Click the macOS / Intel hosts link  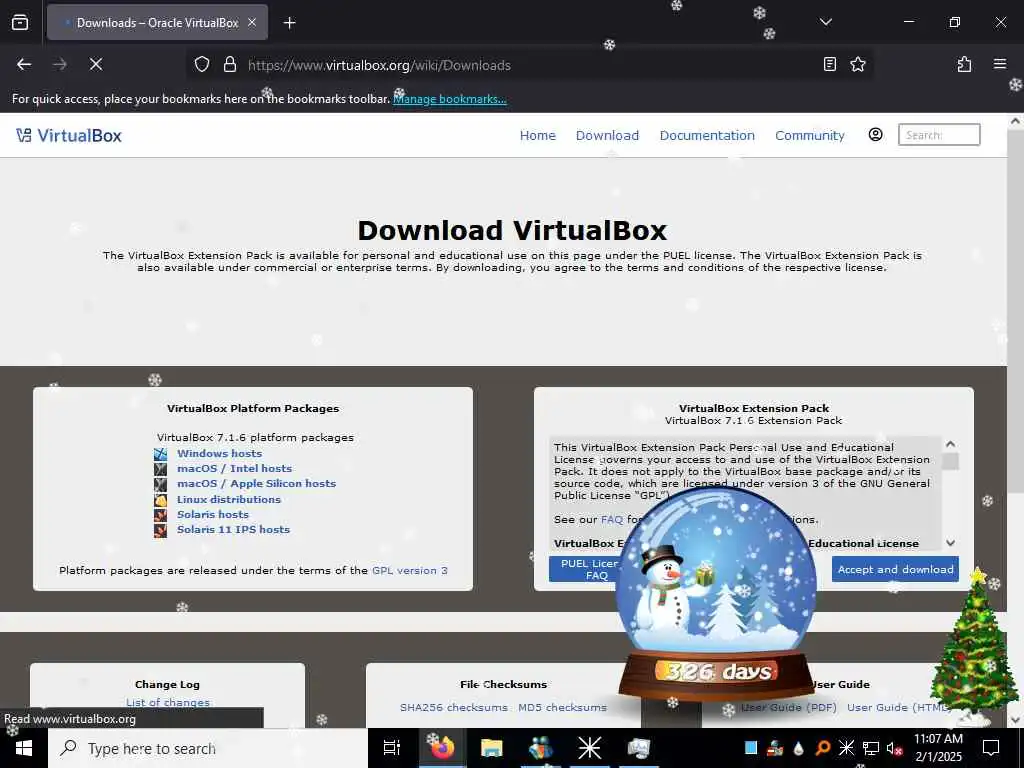click(234, 468)
